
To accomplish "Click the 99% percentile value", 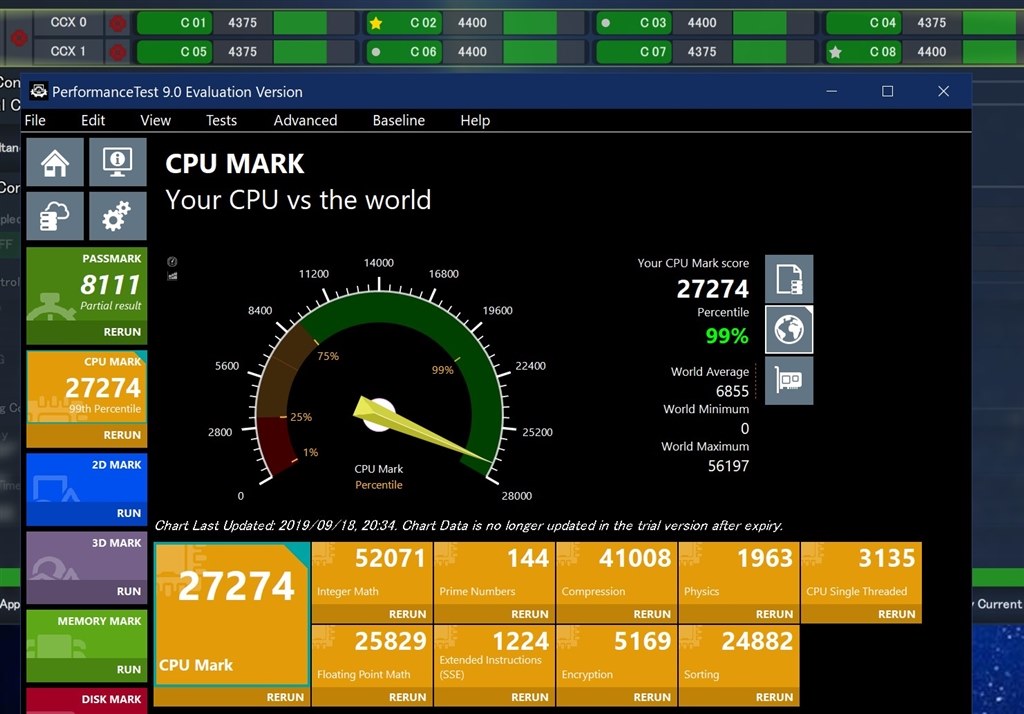I will pos(727,336).
